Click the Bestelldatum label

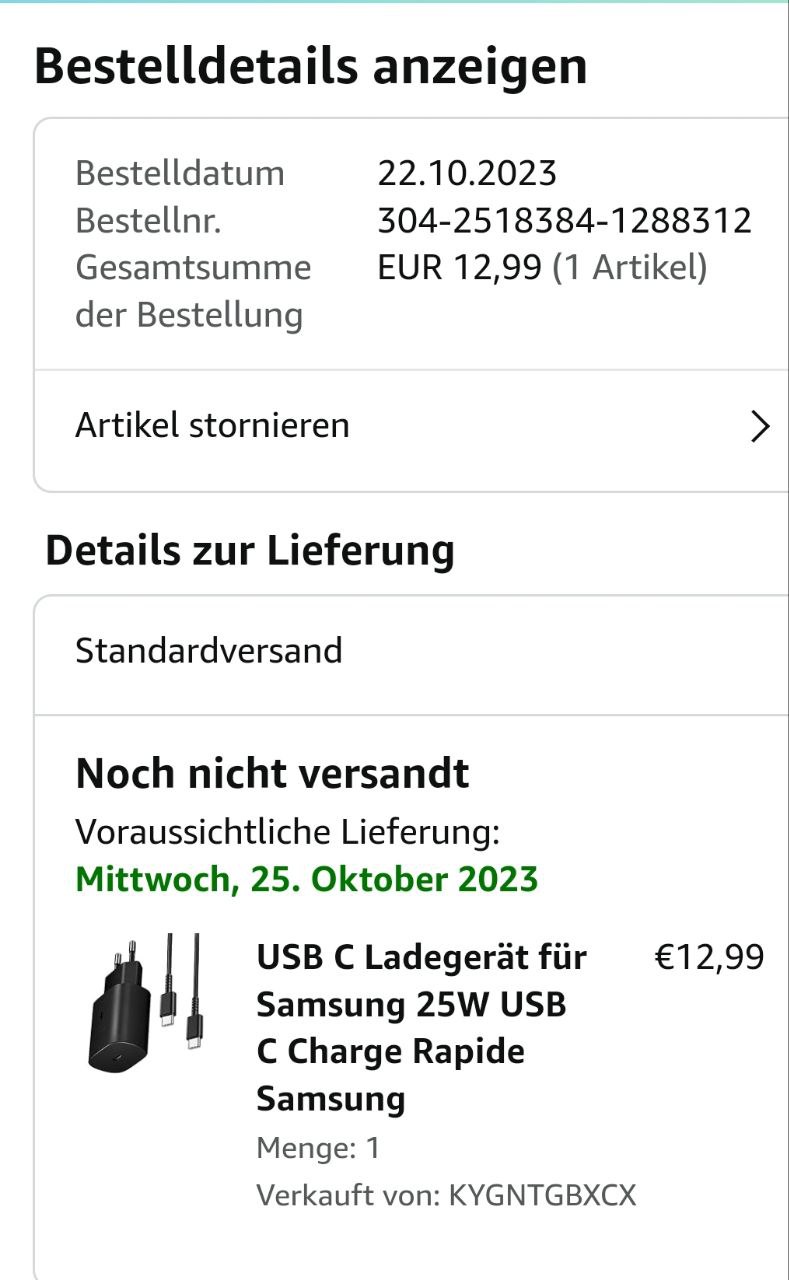tap(180, 174)
